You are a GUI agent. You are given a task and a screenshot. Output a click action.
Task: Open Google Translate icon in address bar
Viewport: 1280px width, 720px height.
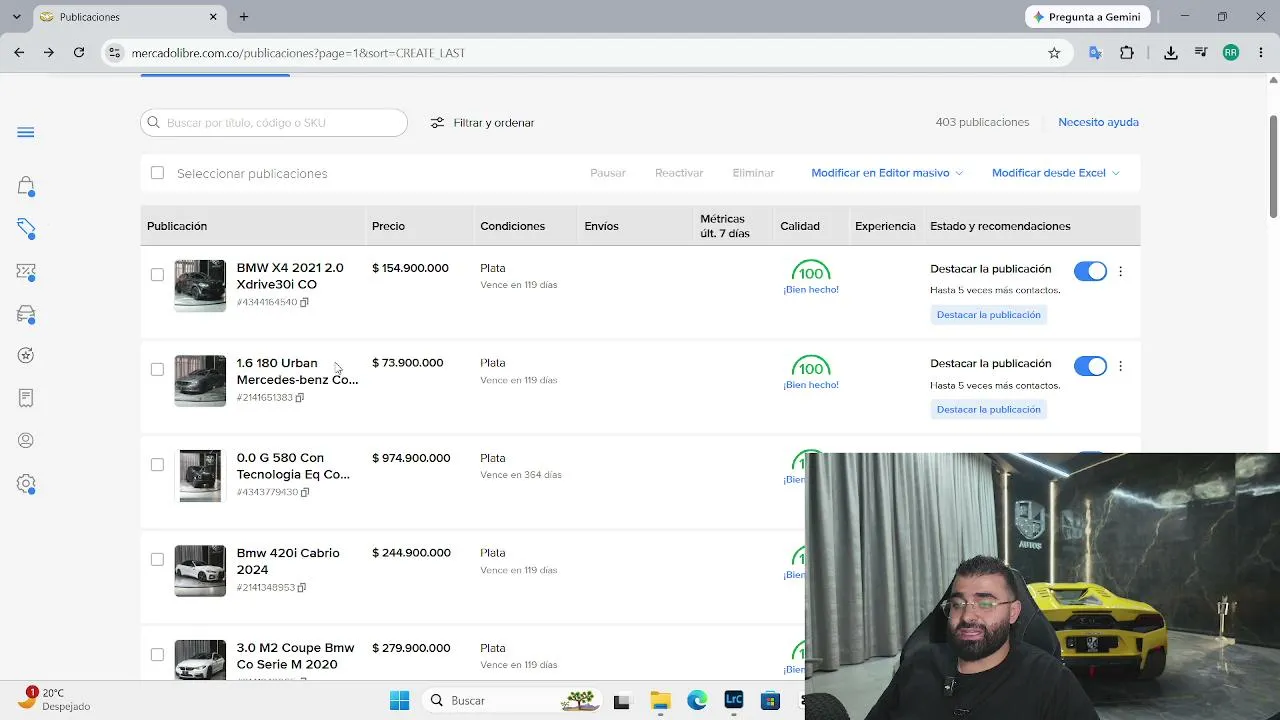click(1095, 53)
